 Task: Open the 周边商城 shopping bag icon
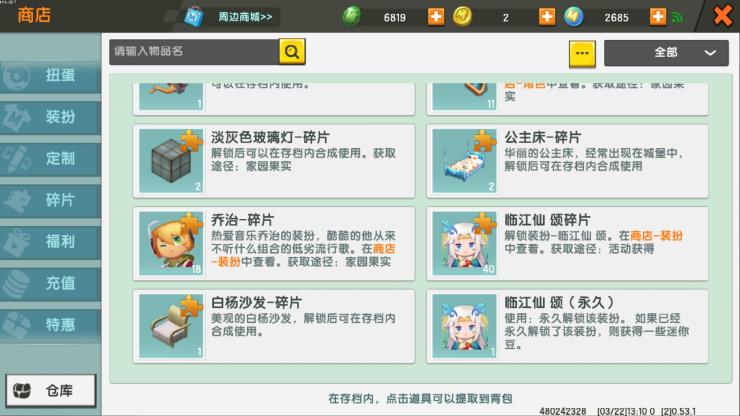193,17
